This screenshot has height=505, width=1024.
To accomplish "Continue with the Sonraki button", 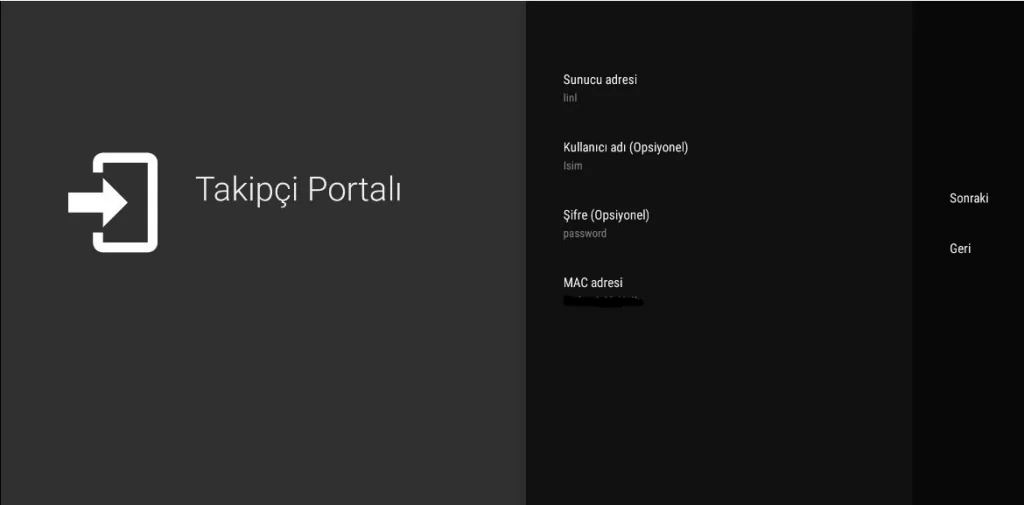I will (968, 199).
